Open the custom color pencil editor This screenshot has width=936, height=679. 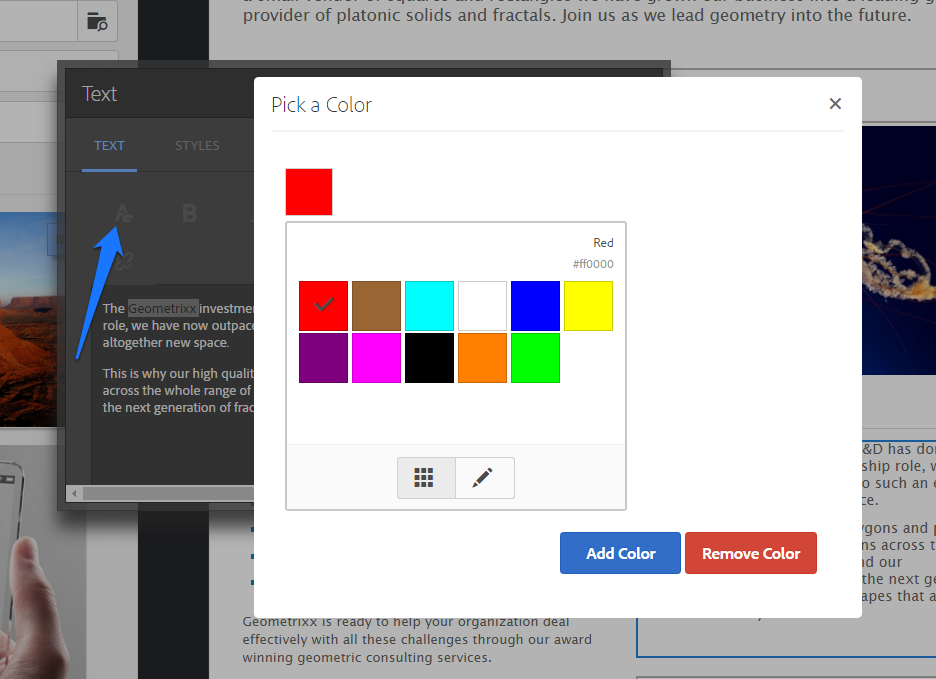(x=484, y=477)
